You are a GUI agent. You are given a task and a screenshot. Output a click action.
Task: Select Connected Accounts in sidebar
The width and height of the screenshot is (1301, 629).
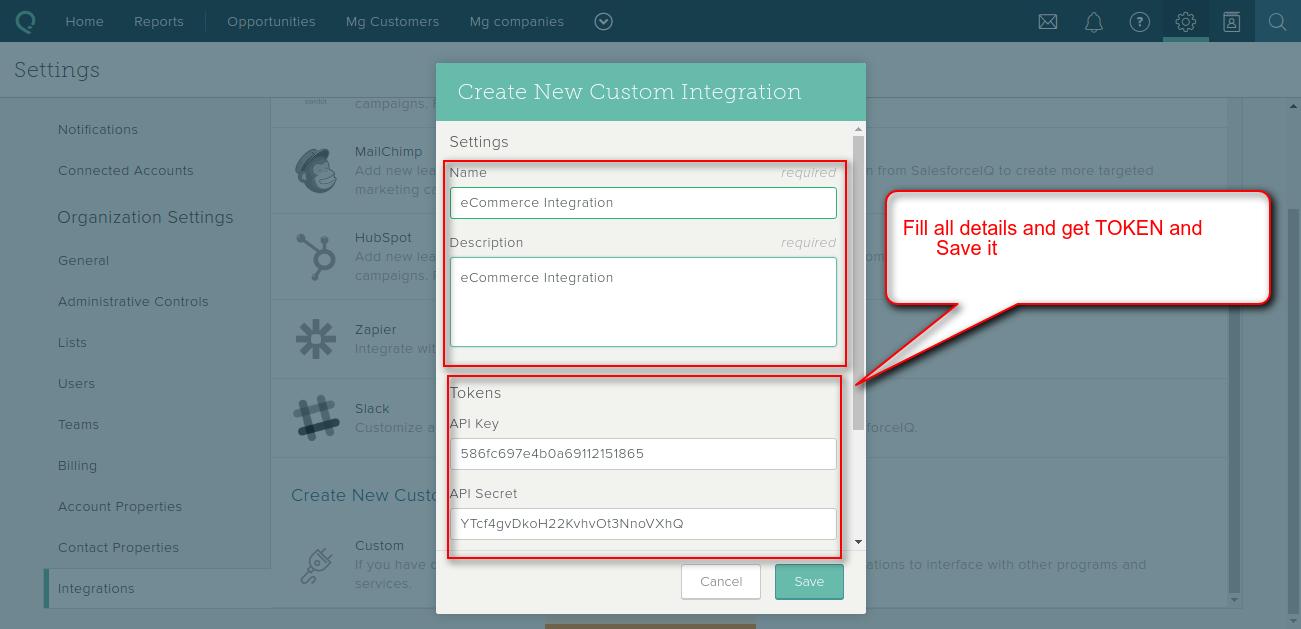click(126, 170)
